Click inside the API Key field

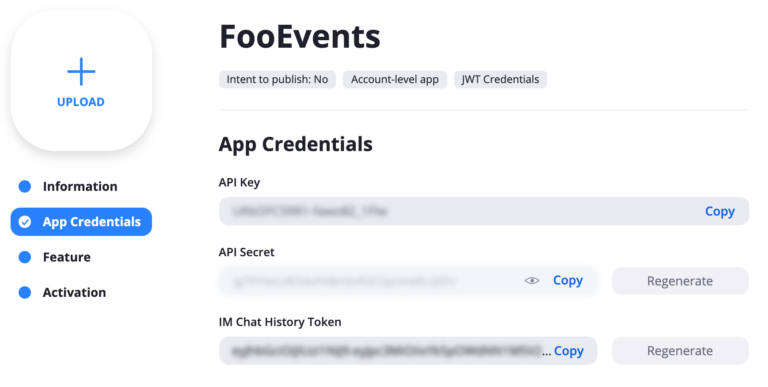tap(484, 211)
